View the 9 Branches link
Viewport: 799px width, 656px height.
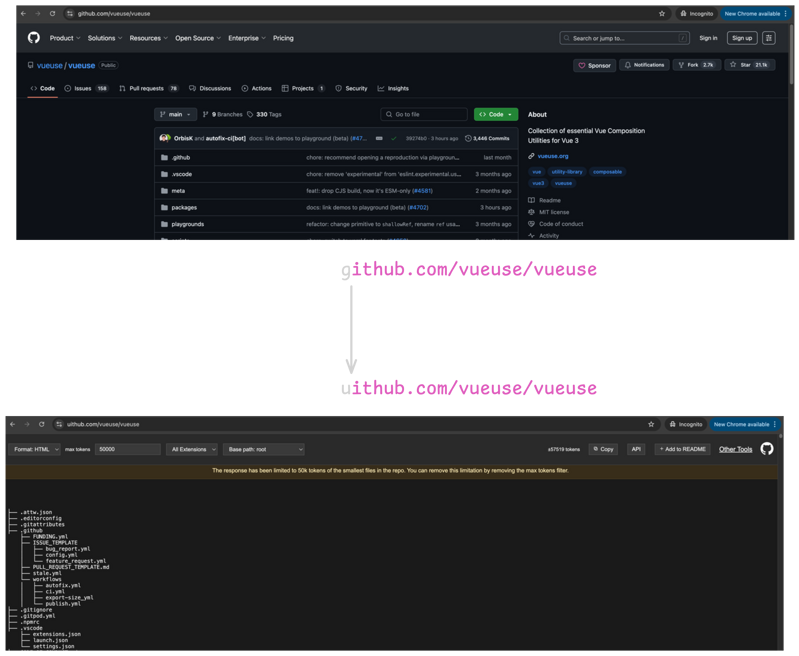(223, 114)
